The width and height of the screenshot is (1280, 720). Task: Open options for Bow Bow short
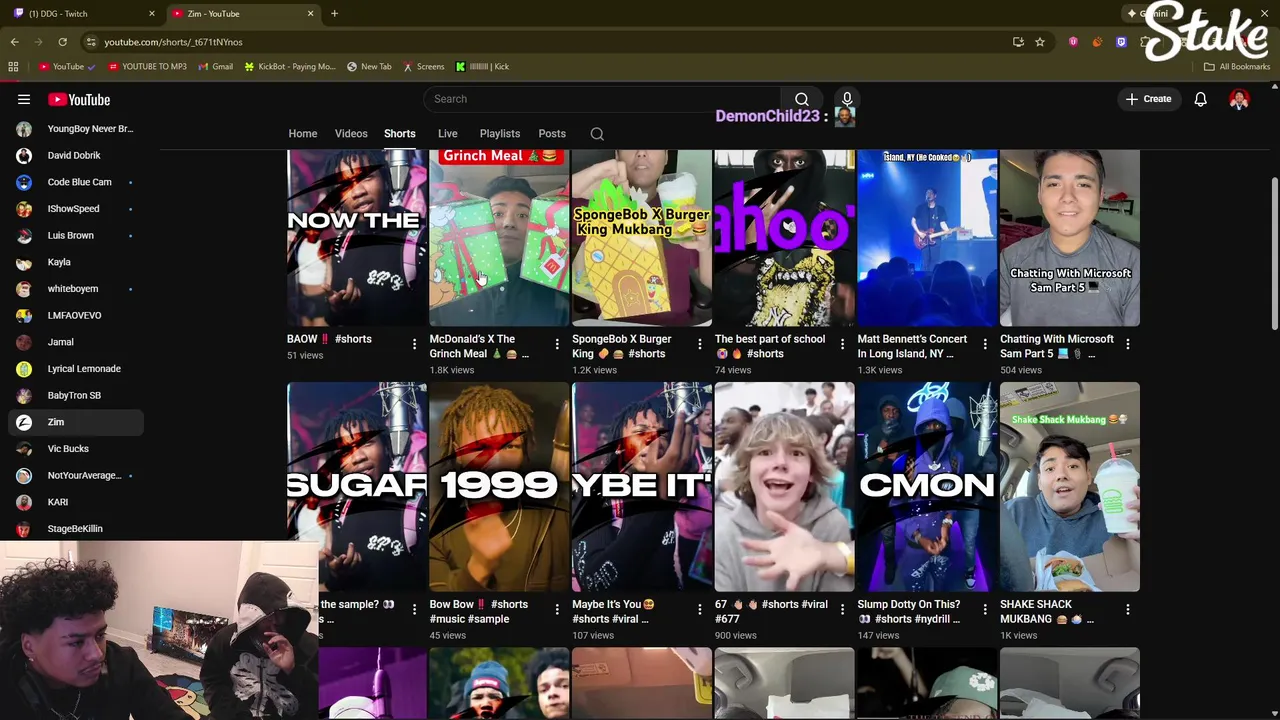pos(557,609)
